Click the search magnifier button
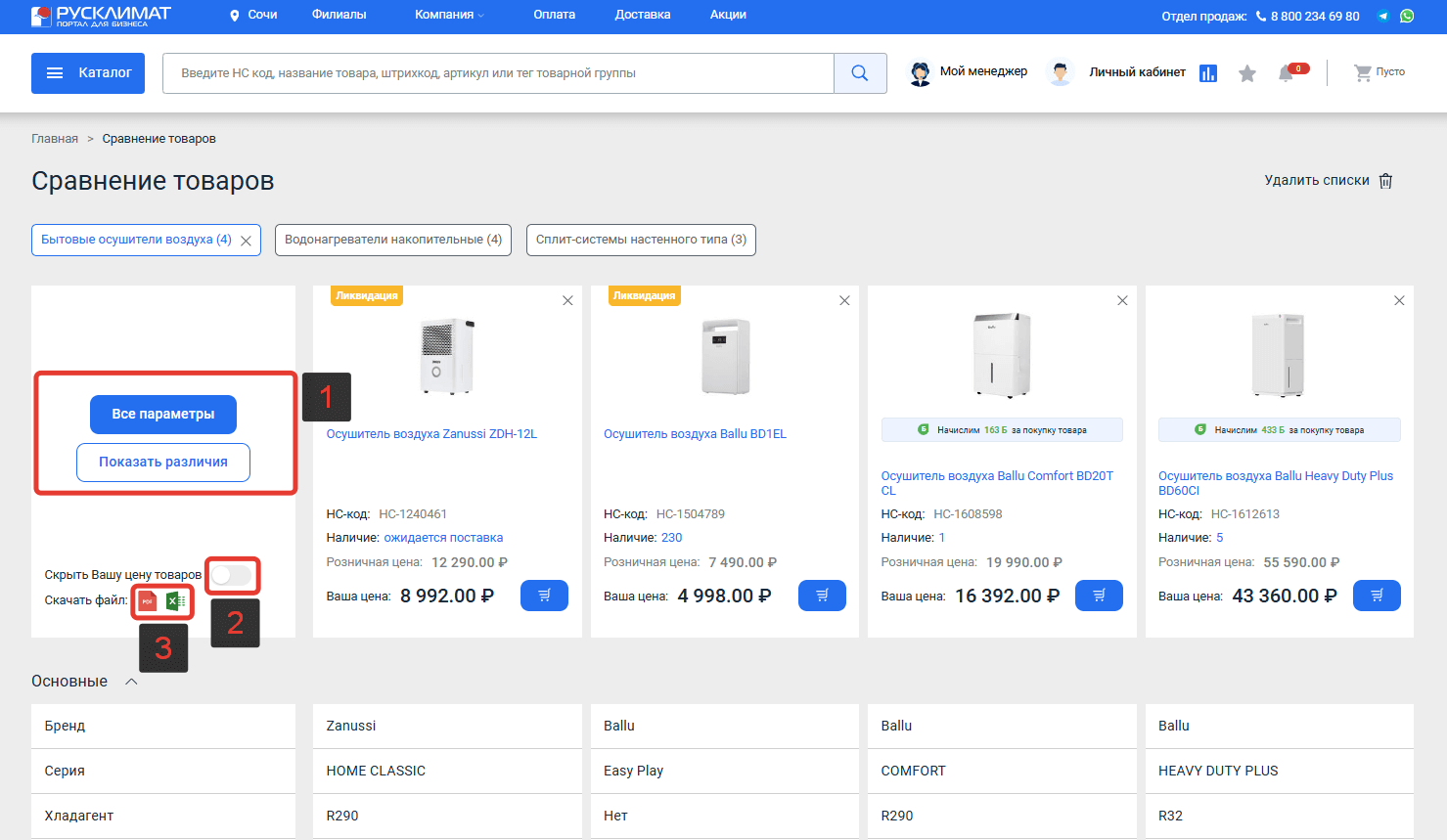Viewport: 1447px width, 840px height. [x=860, y=73]
